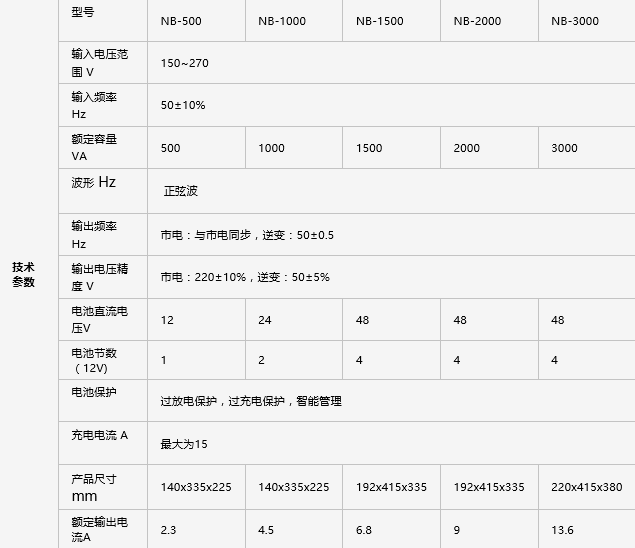Click the 最大为15 charging current value
635x548 pixels.
(184, 444)
